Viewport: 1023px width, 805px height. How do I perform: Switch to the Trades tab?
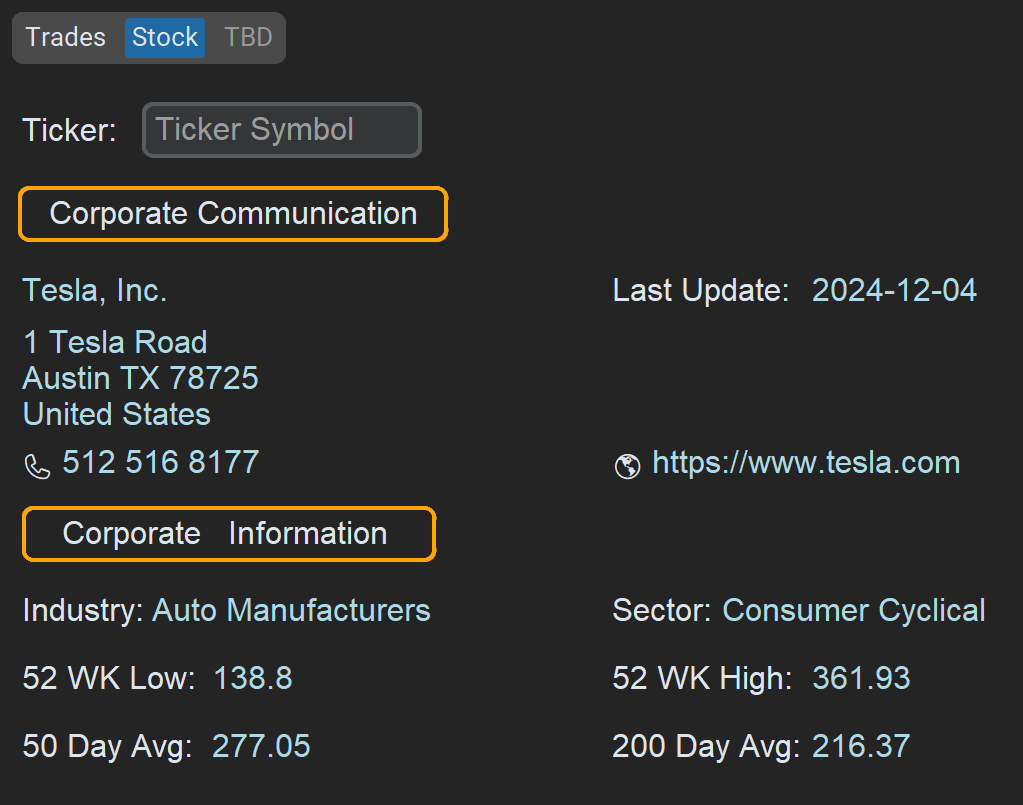[x=66, y=38]
